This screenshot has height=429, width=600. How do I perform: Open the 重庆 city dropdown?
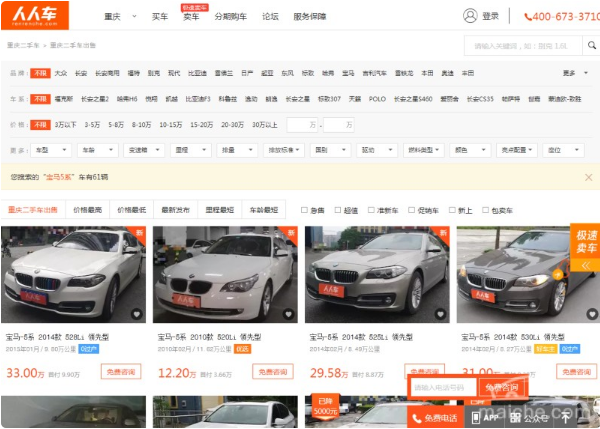tap(120, 16)
